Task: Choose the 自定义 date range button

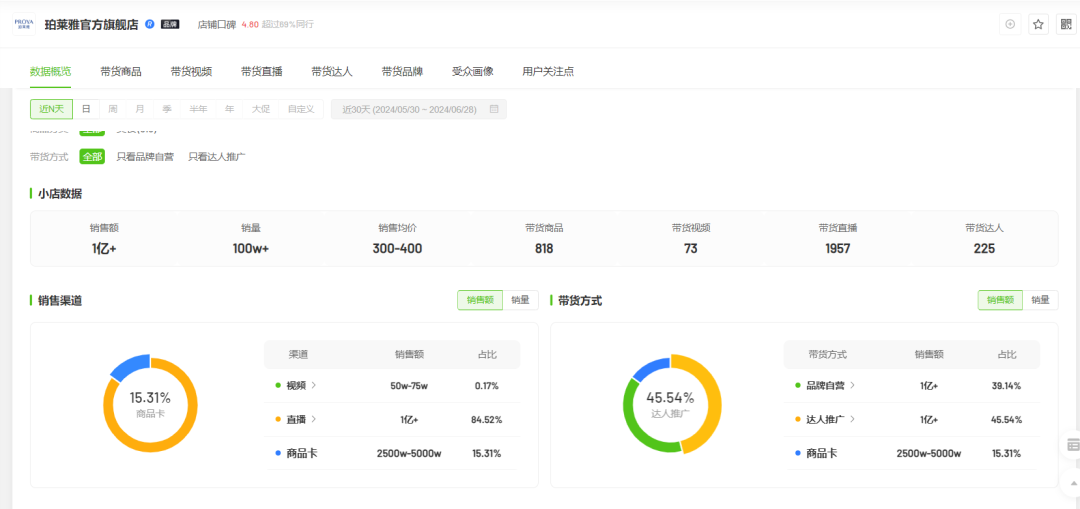Action: click(301, 109)
